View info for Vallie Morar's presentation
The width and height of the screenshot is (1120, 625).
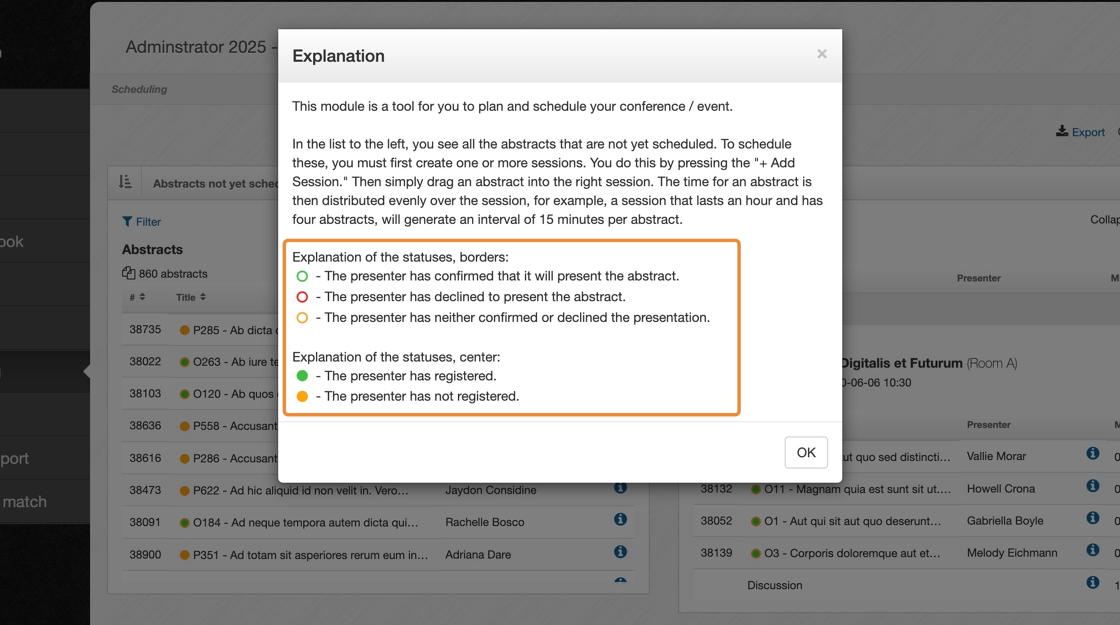(1093, 454)
